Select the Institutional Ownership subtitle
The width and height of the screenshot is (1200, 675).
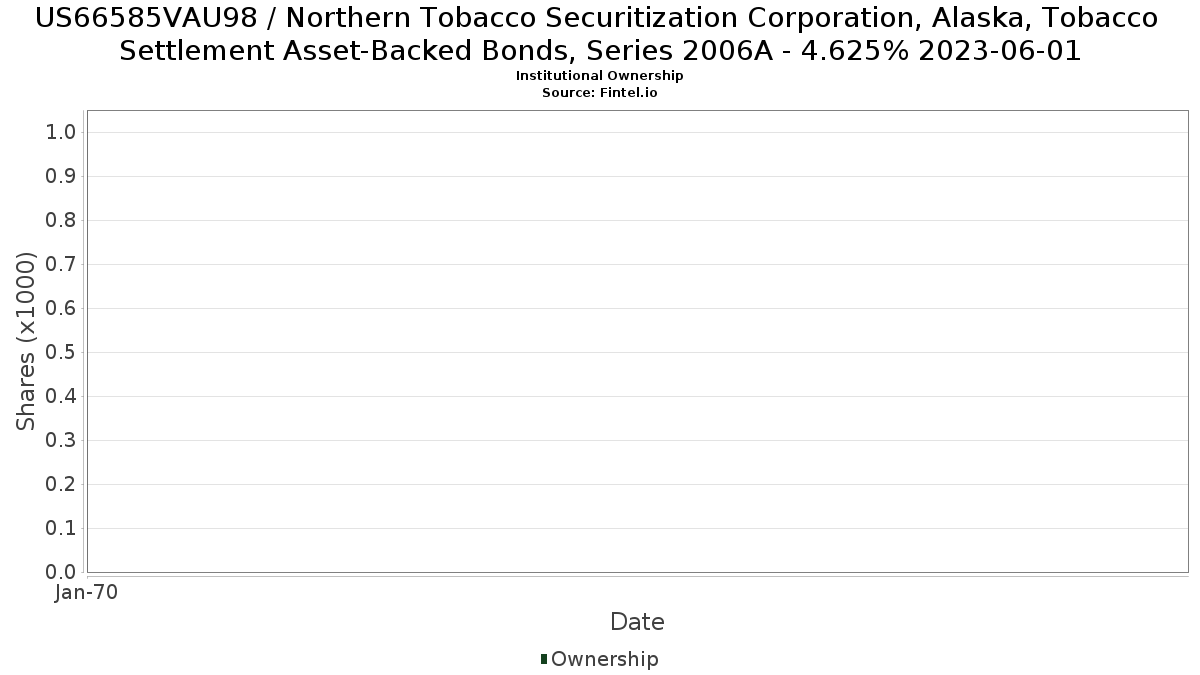point(599,76)
